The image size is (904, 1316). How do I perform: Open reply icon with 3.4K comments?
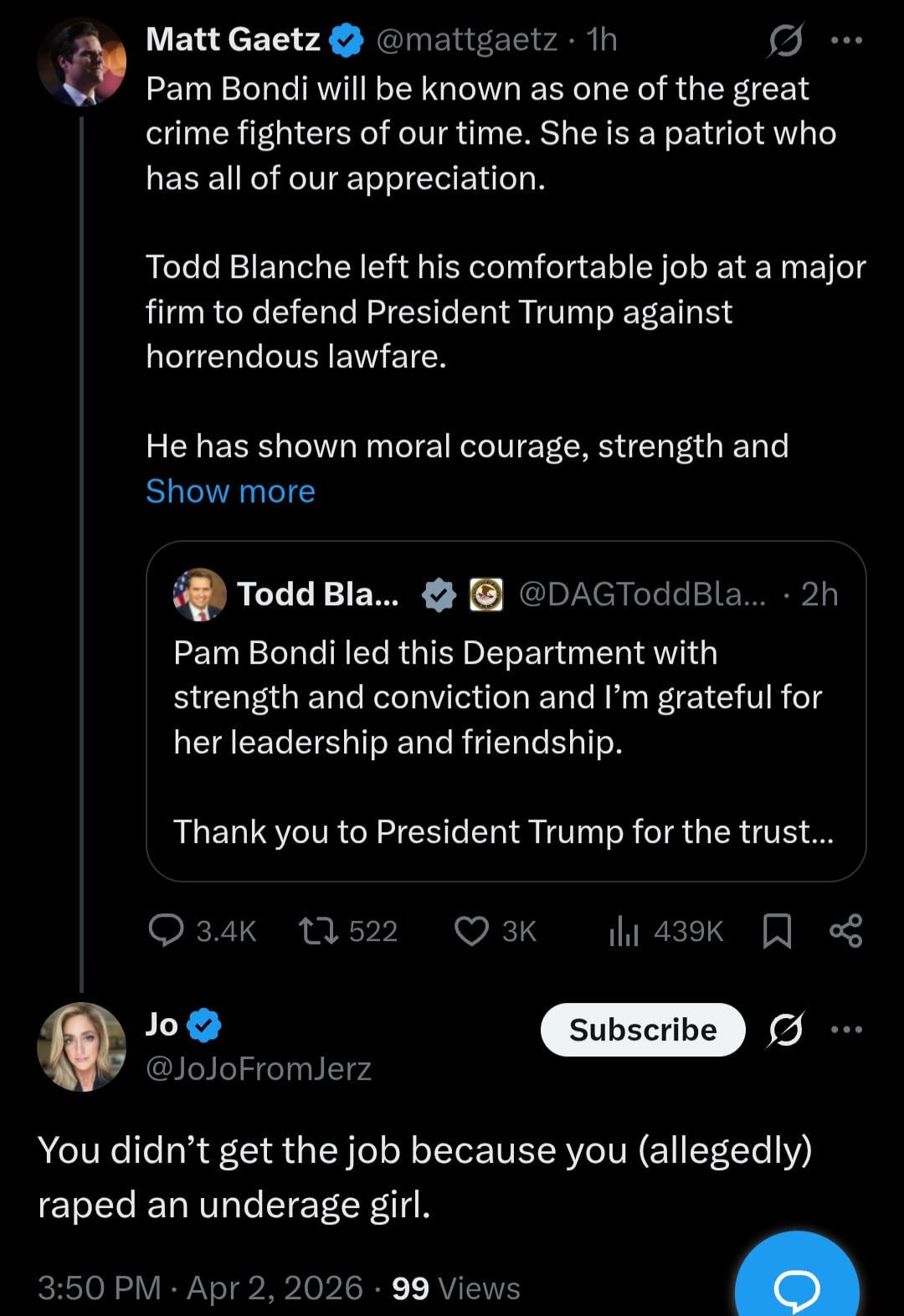pos(166,931)
